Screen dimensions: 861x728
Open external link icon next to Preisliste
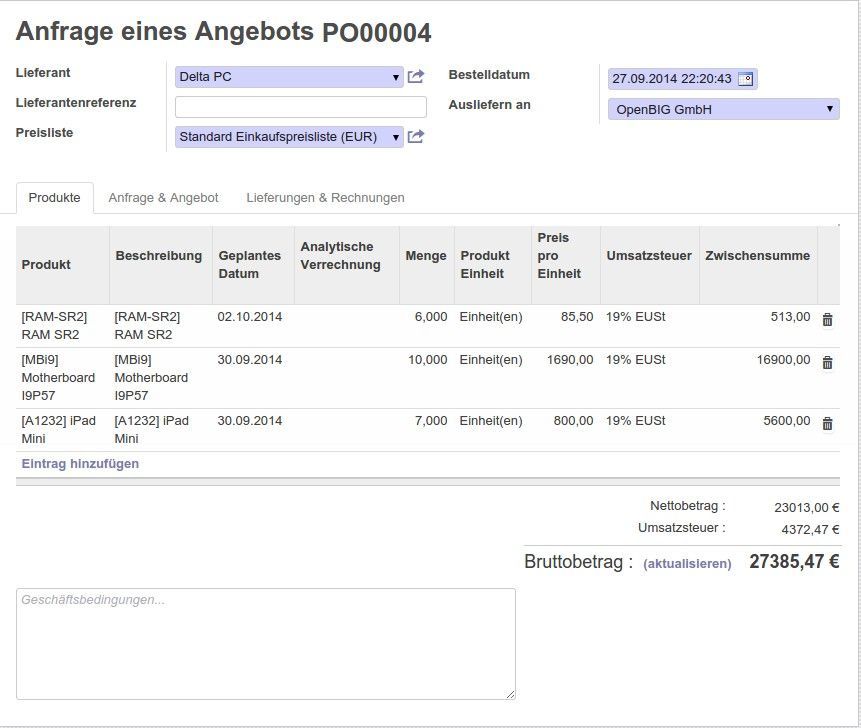[x=416, y=137]
